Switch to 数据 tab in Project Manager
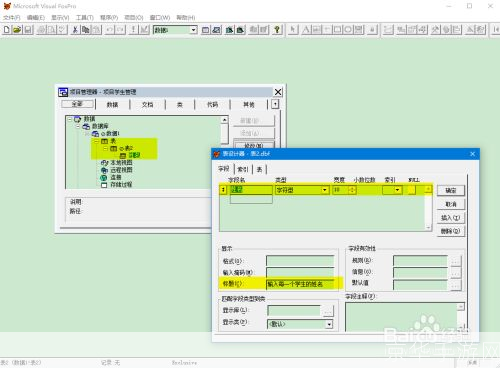The width and height of the screenshot is (500, 368). coord(112,104)
